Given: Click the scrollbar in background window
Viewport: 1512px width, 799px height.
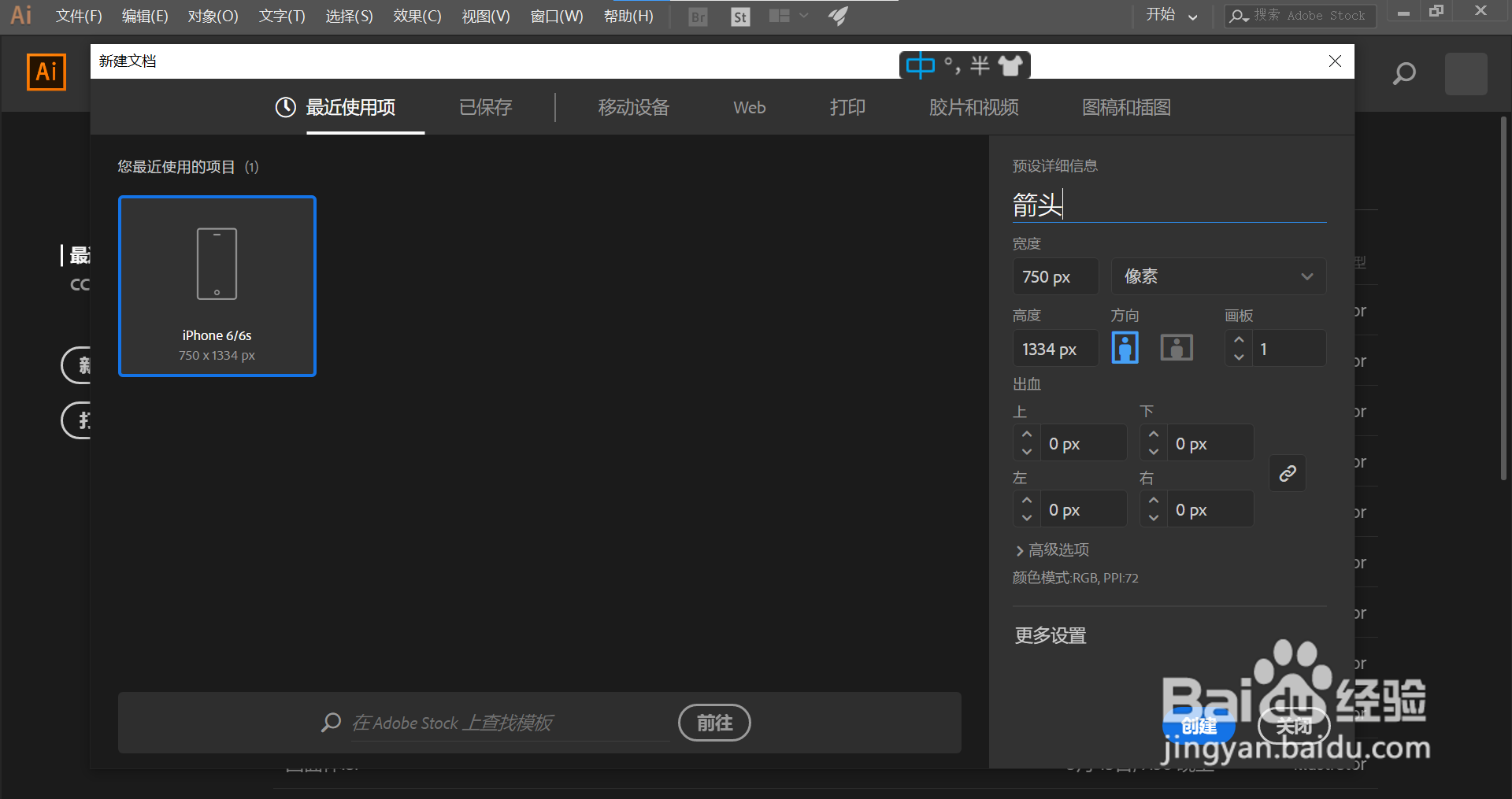Looking at the screenshot, I should (1503, 299).
